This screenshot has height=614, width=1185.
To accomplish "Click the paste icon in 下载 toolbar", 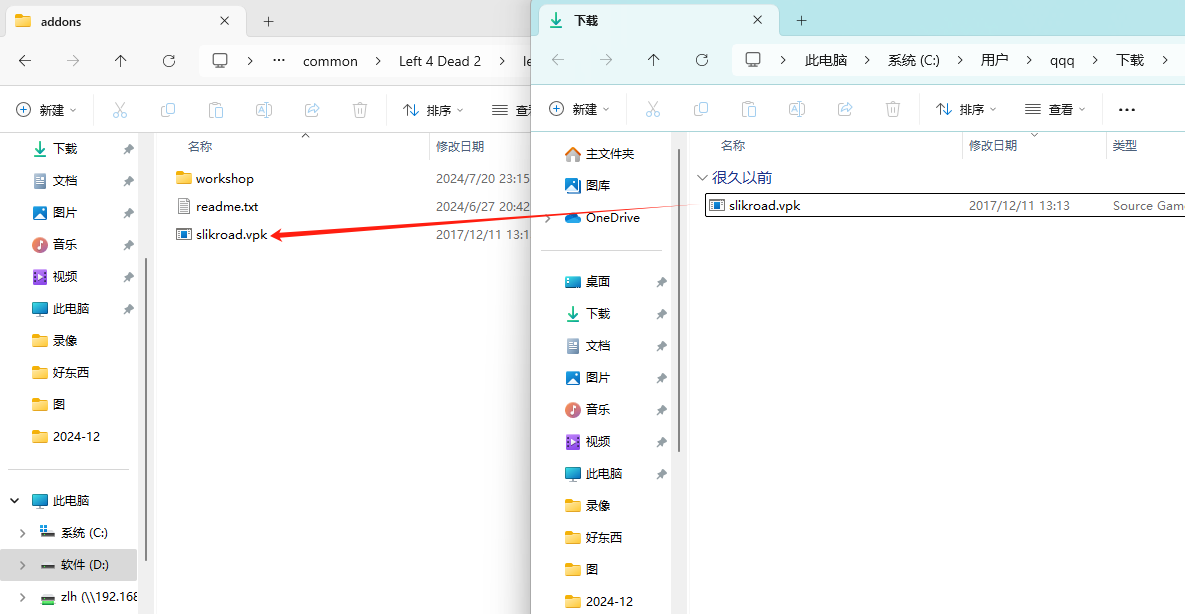I will (x=748, y=109).
